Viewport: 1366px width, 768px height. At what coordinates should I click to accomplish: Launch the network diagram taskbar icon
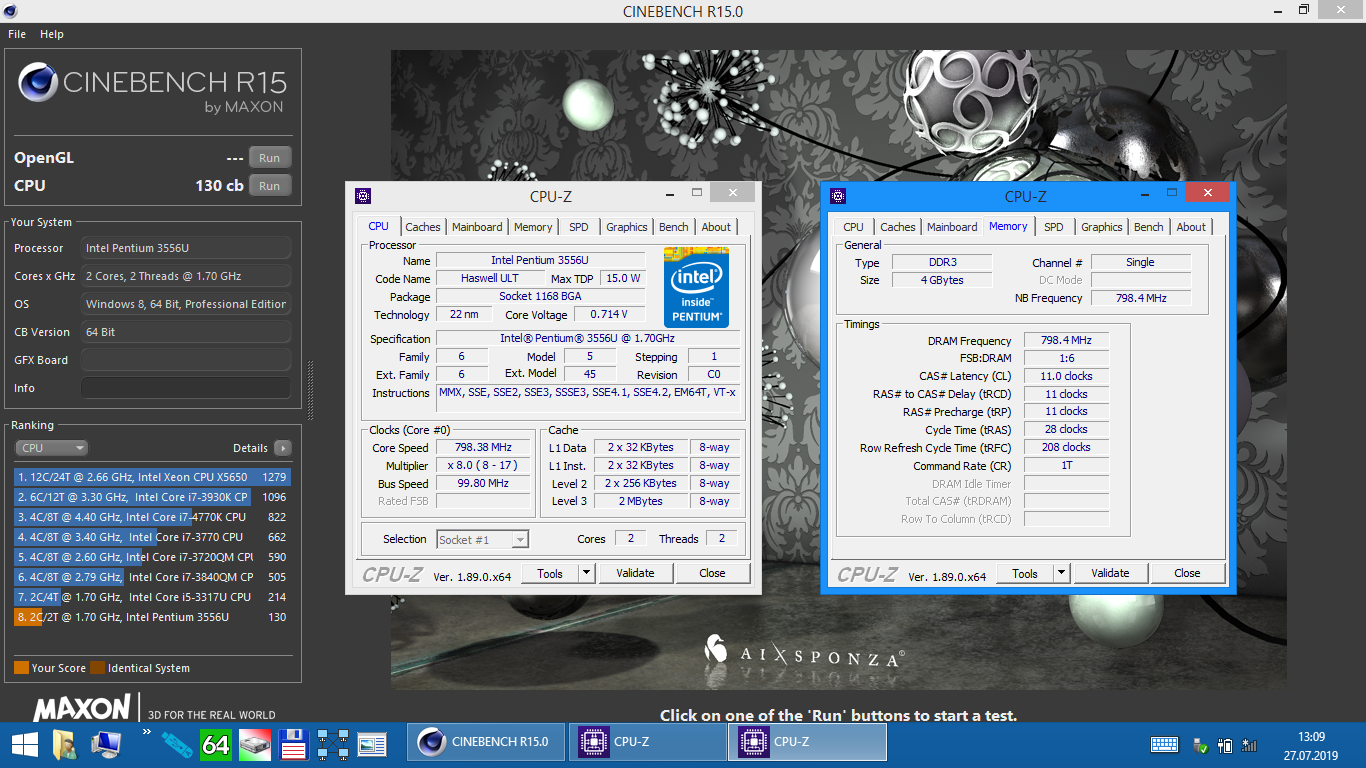(x=332, y=744)
